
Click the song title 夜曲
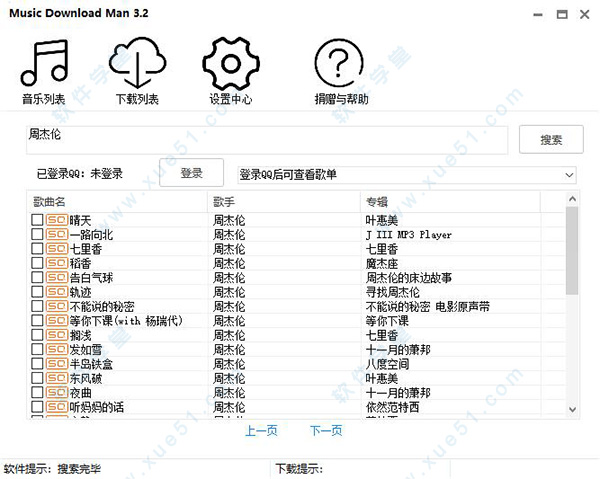80,393
